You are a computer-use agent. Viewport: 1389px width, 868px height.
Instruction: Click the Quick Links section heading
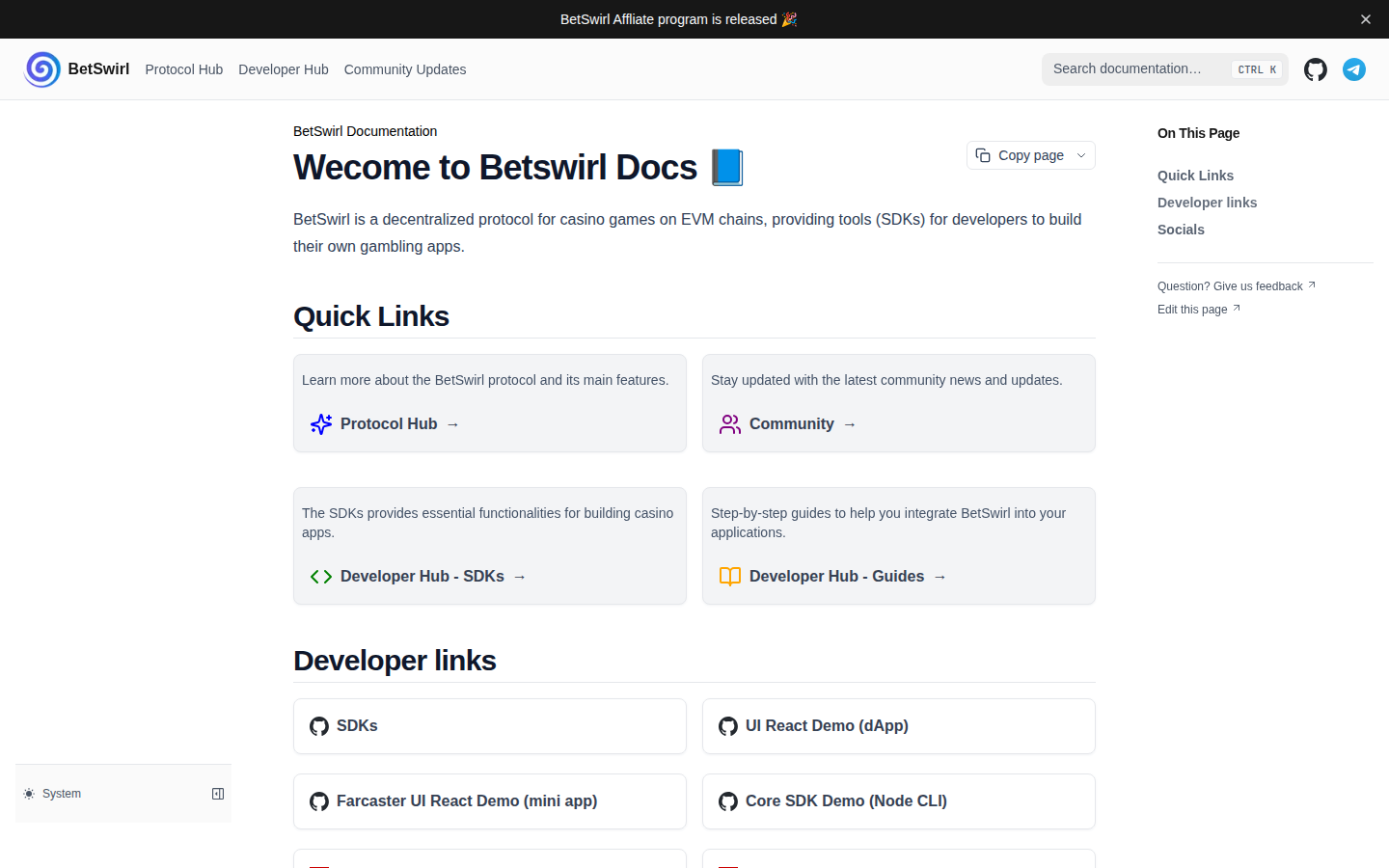pyautogui.click(x=371, y=316)
